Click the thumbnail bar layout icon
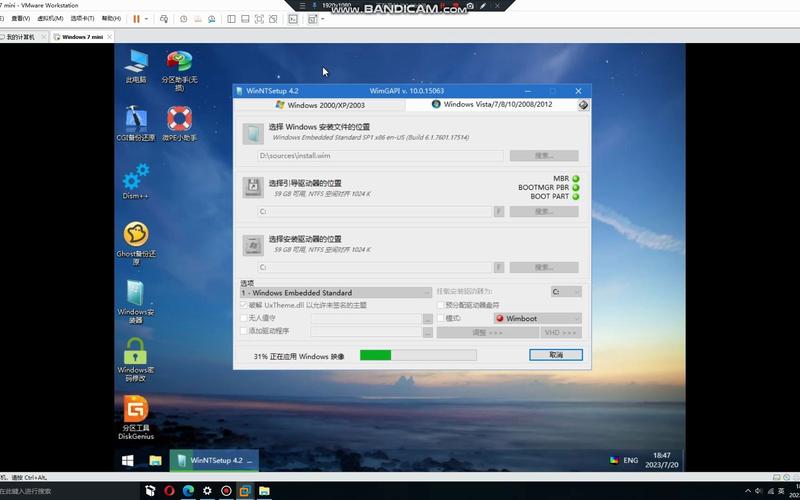This screenshot has width=800, height=500. 245,19
